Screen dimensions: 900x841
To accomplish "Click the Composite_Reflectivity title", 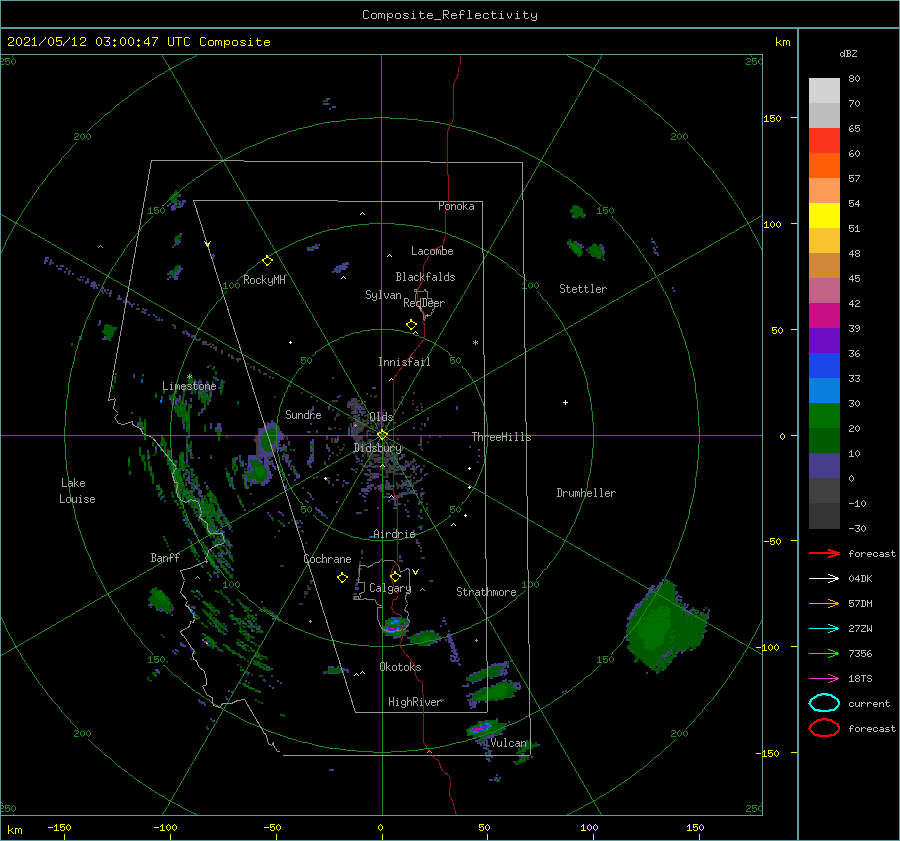I will (x=450, y=15).
